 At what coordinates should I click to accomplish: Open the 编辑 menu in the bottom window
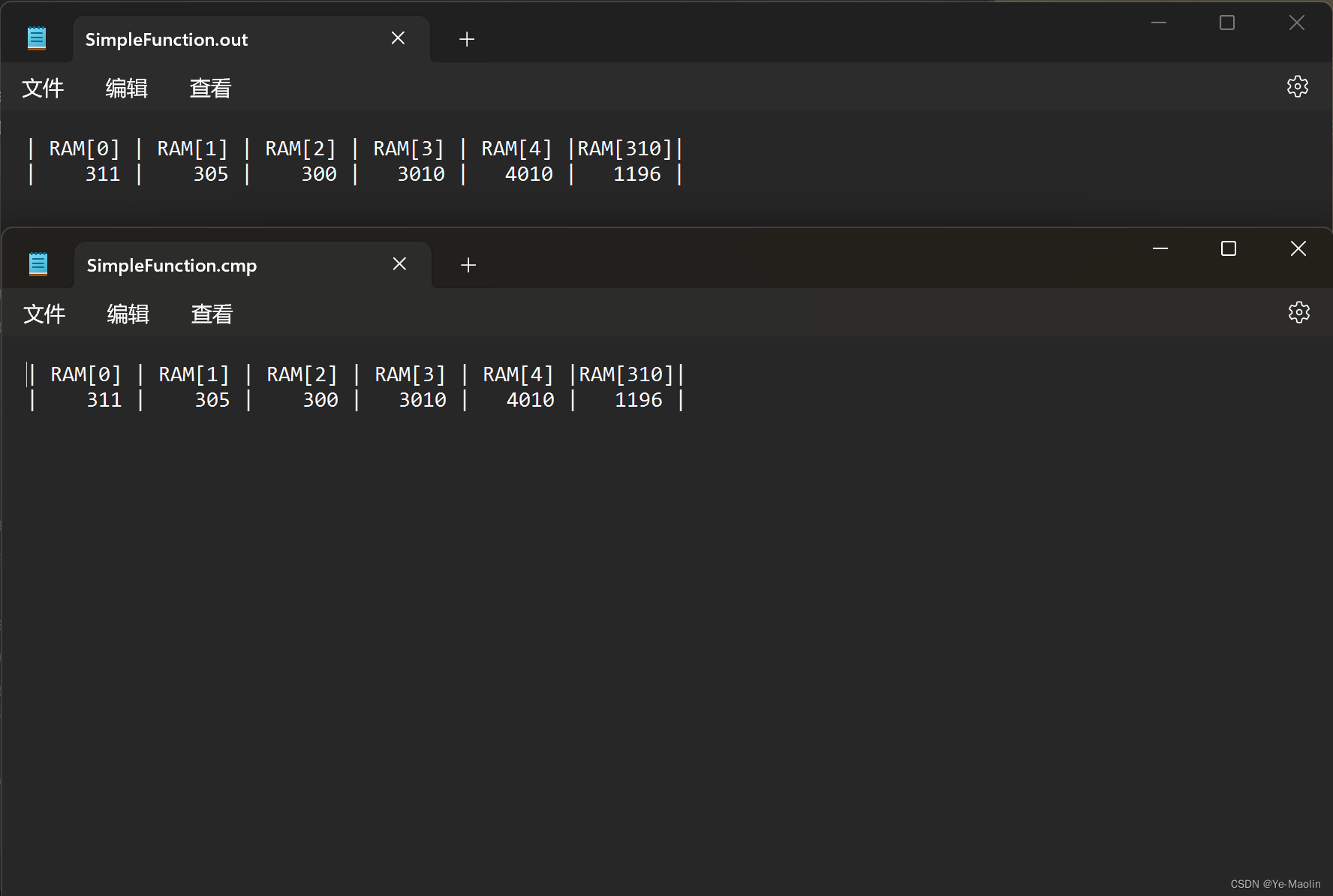[x=128, y=314]
